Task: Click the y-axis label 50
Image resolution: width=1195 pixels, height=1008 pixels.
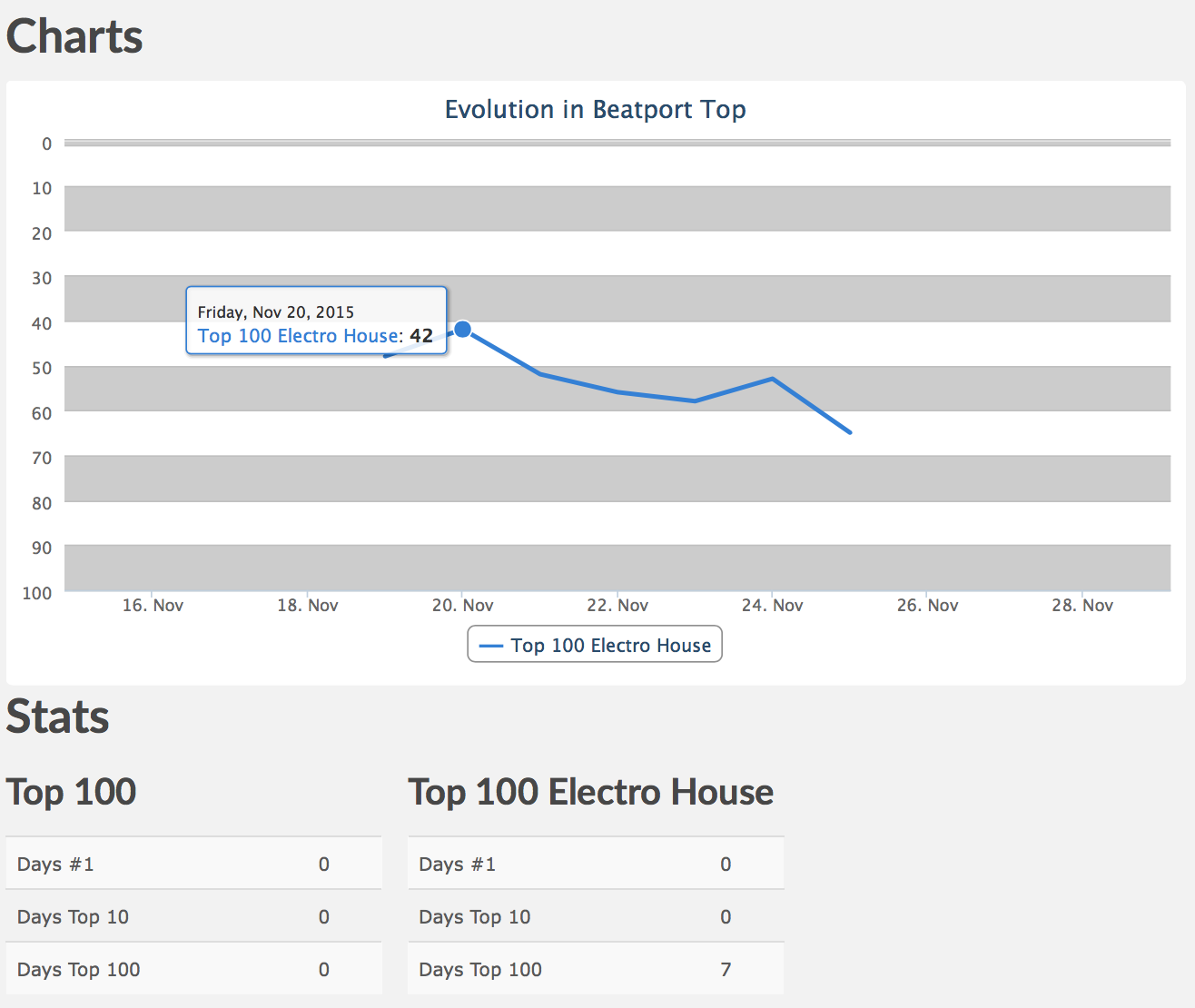Action: click(x=42, y=369)
